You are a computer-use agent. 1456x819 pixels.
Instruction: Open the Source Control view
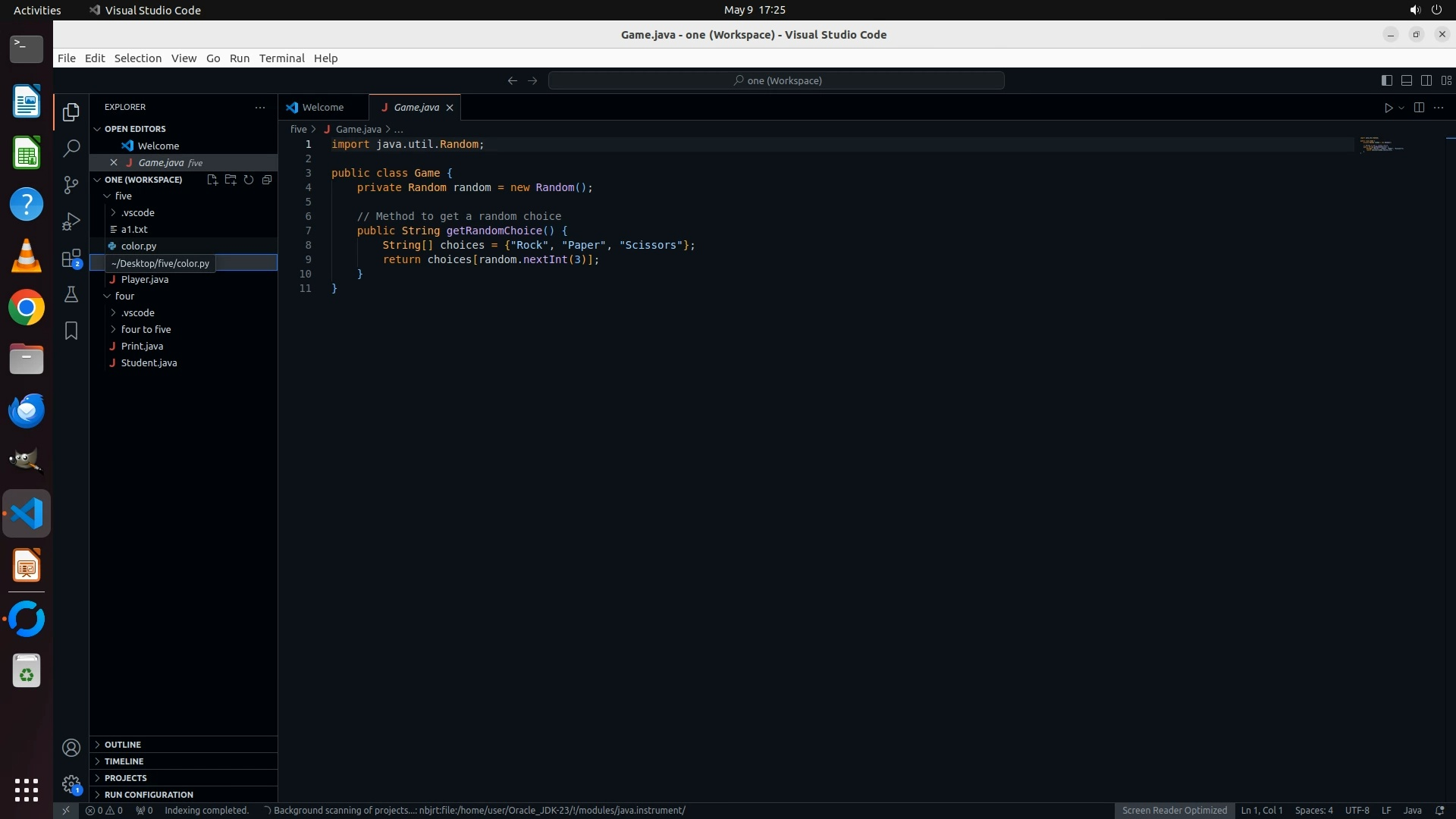[71, 184]
